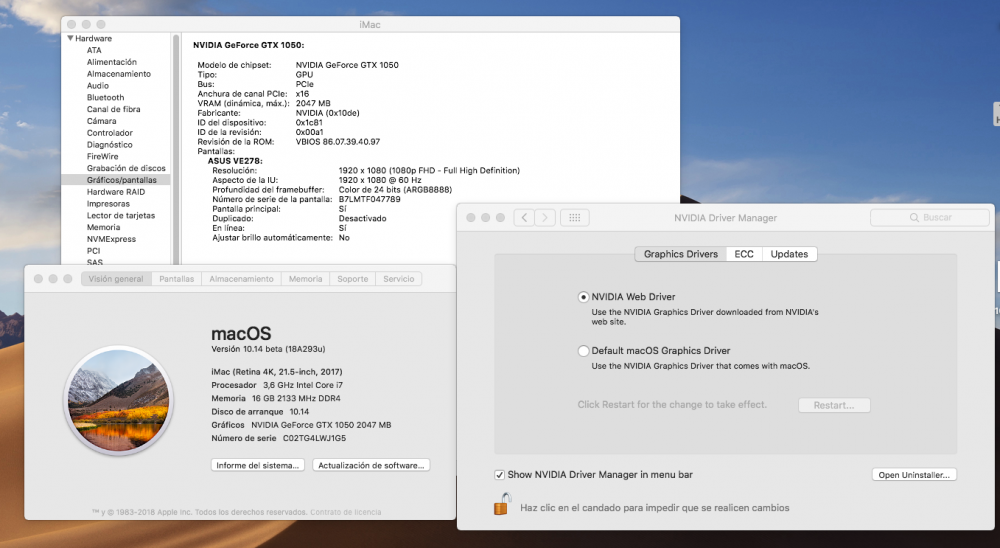Select NVMExpress in sidebar

112,239
